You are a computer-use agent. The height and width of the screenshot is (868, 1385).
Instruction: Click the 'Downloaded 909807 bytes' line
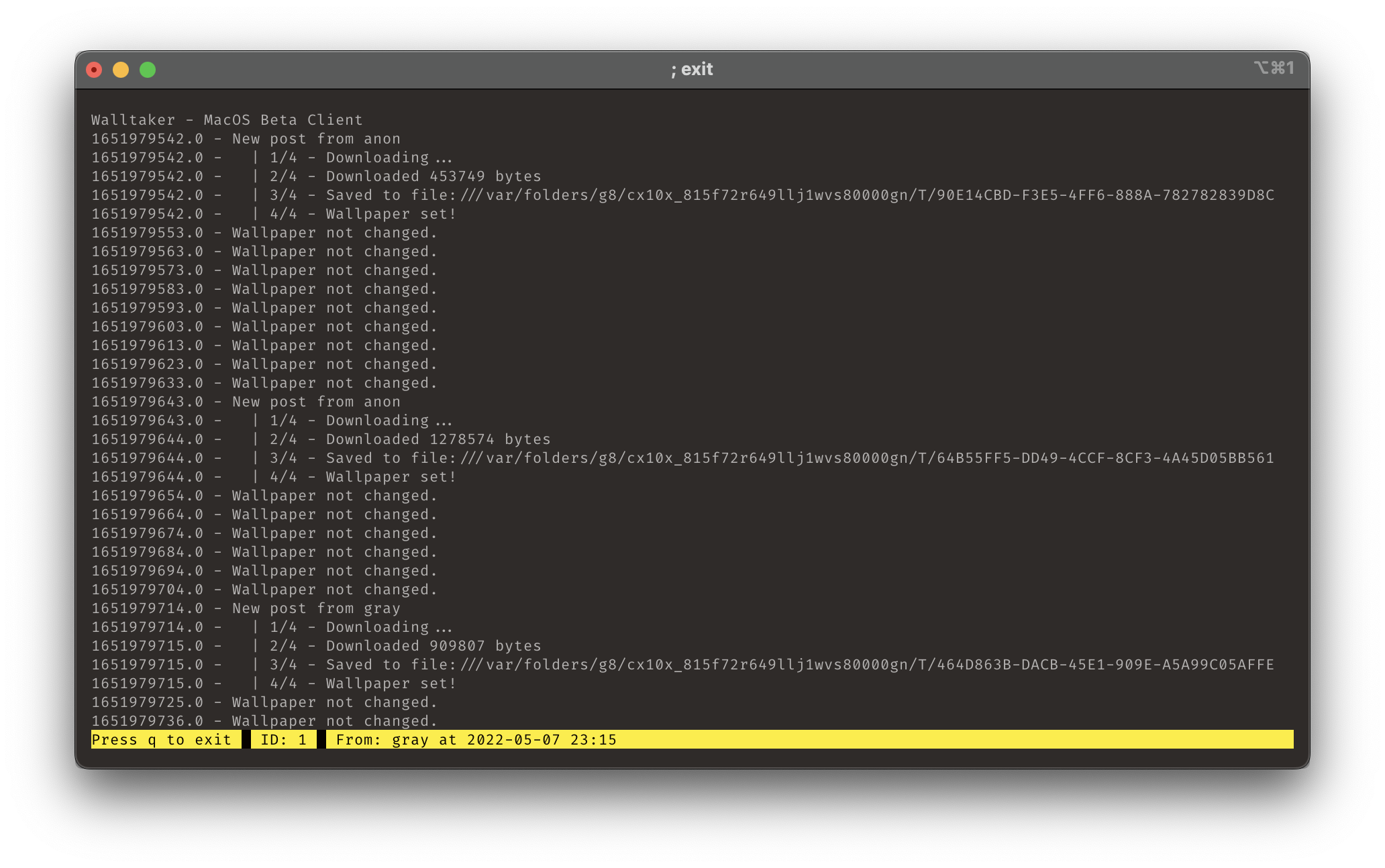433,646
